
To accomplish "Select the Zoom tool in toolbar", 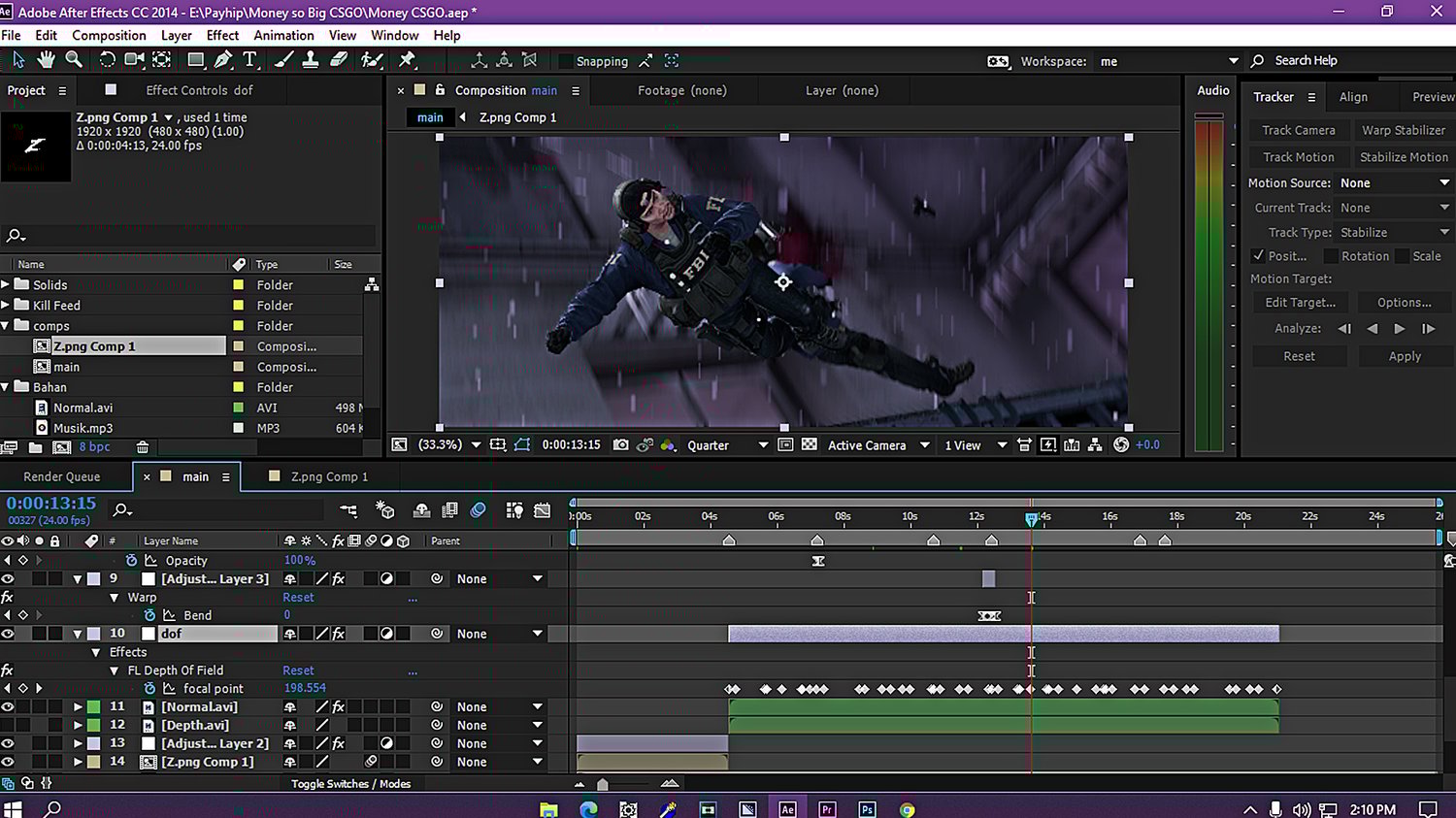I will (74, 60).
